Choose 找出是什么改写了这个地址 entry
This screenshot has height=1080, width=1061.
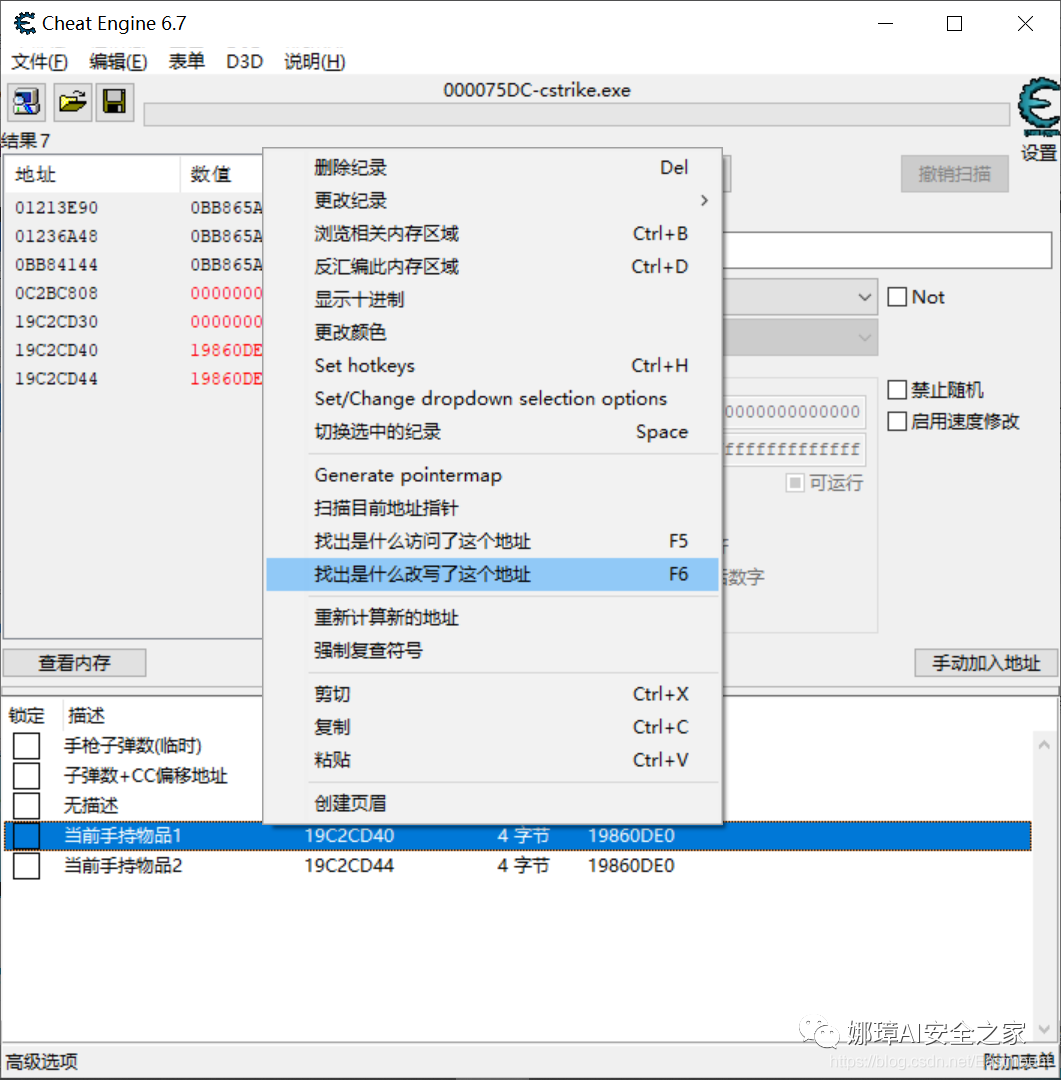[x=493, y=574]
